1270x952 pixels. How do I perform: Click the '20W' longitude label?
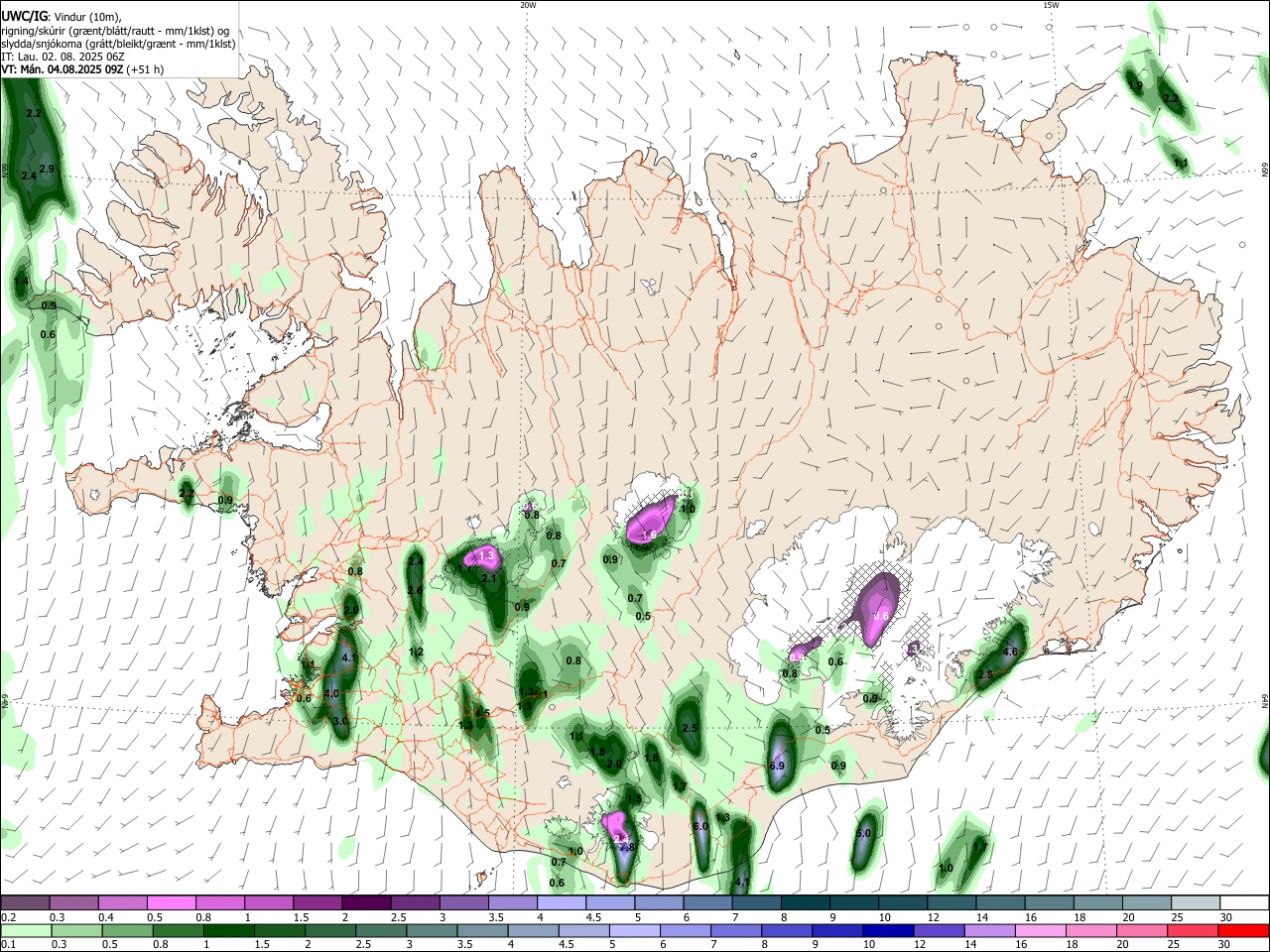pos(528,5)
